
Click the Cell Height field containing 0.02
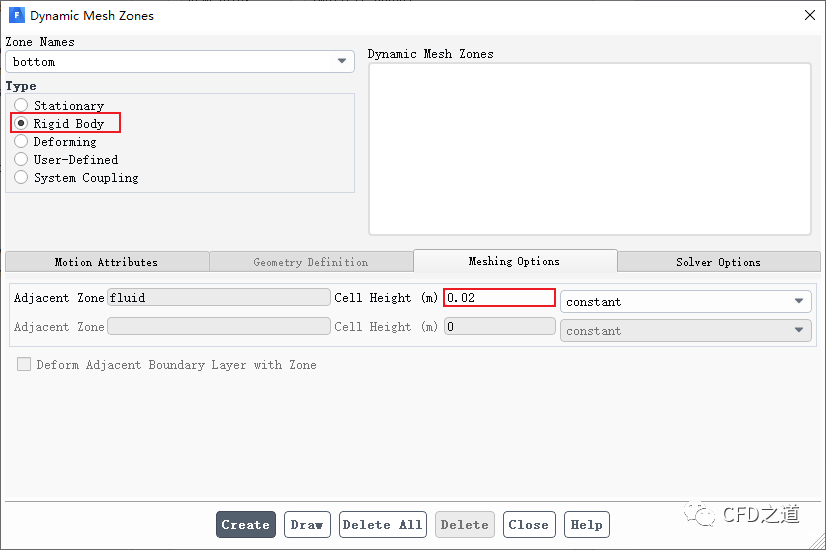[x=499, y=298]
